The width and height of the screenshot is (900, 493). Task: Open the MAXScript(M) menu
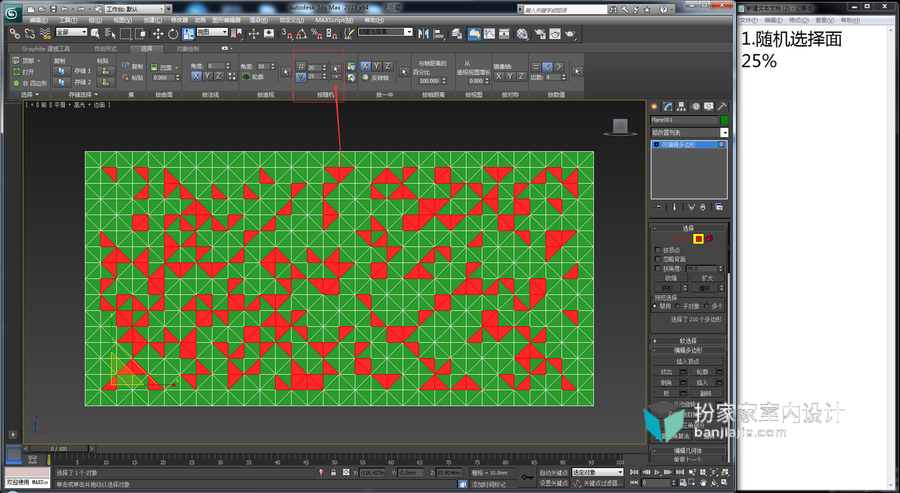point(334,20)
